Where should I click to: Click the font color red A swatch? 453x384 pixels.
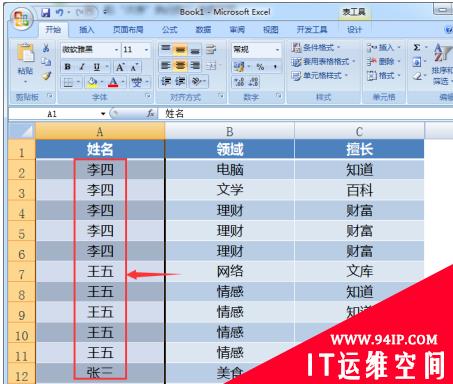point(113,82)
